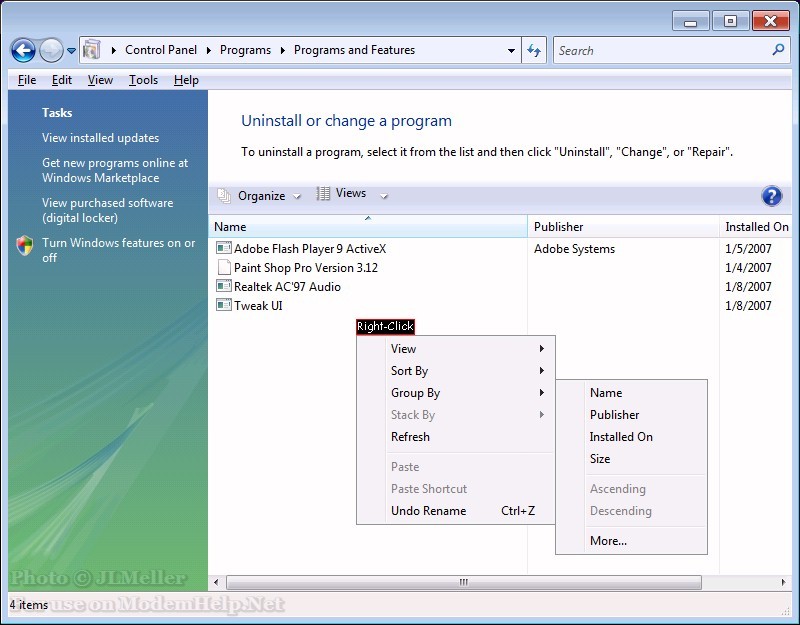The image size is (800, 625).
Task: Click the scrollbar right arrow
Action: (x=783, y=582)
